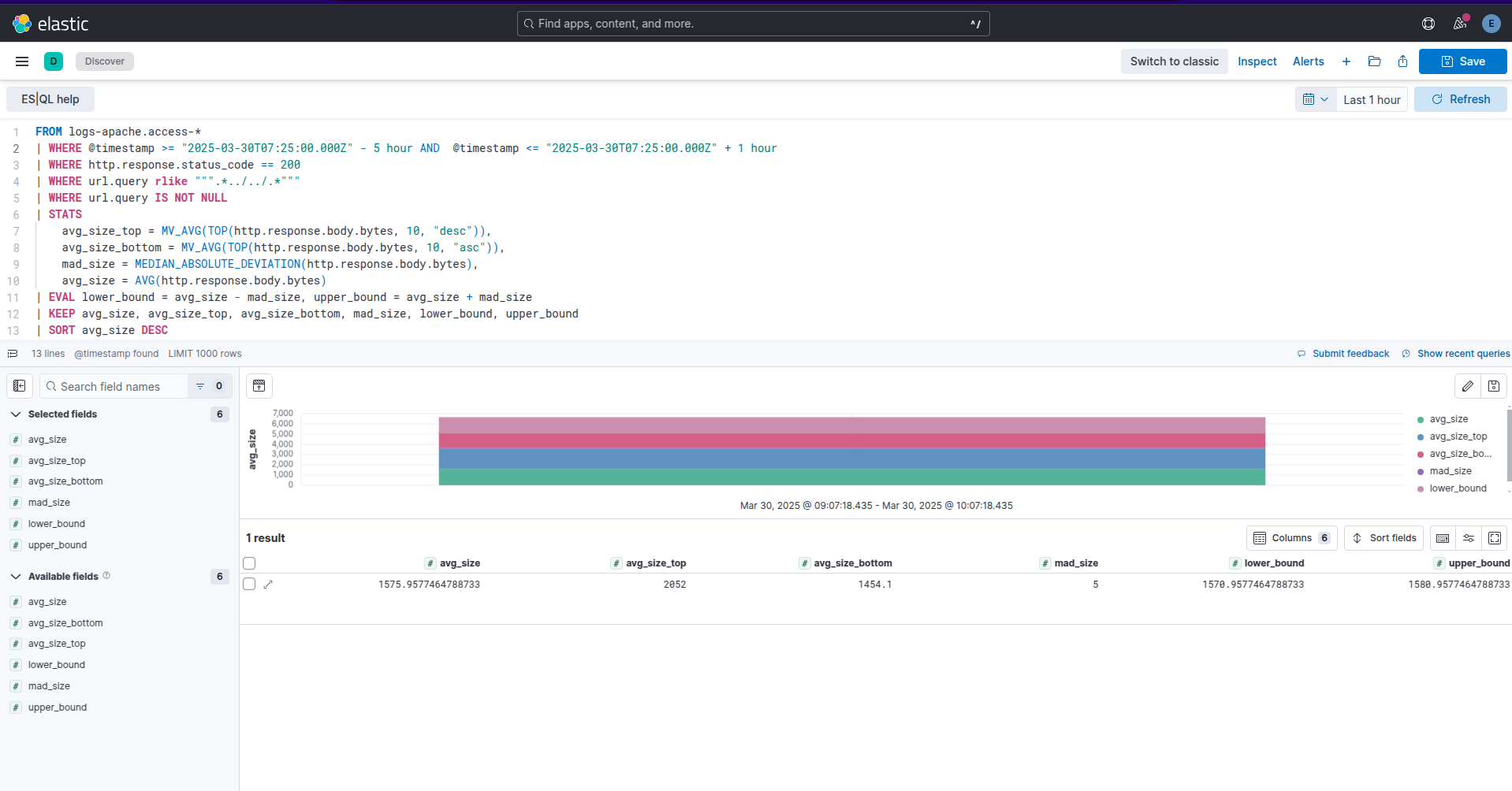The width and height of the screenshot is (1512, 791).
Task: Expand the single result row
Action: 268,585
